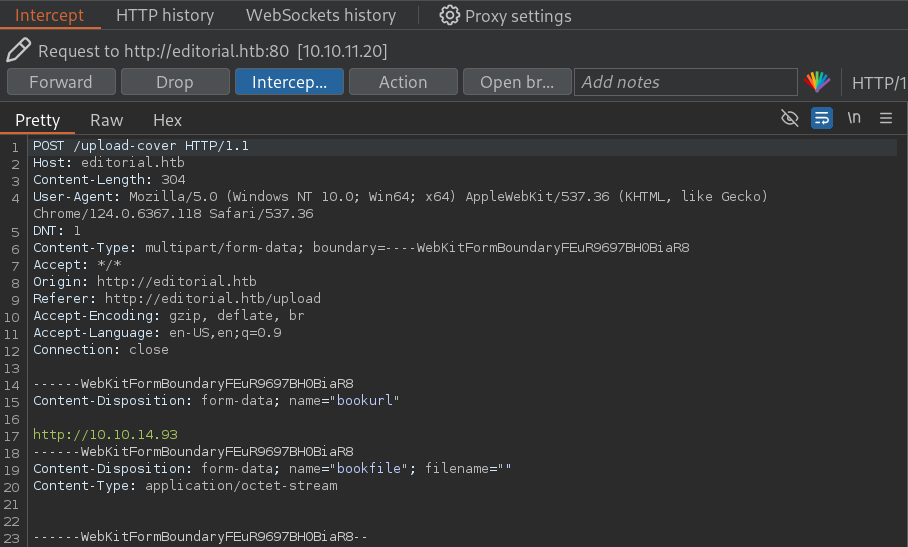Click the Content-Length: 304 header

[x=109, y=179]
